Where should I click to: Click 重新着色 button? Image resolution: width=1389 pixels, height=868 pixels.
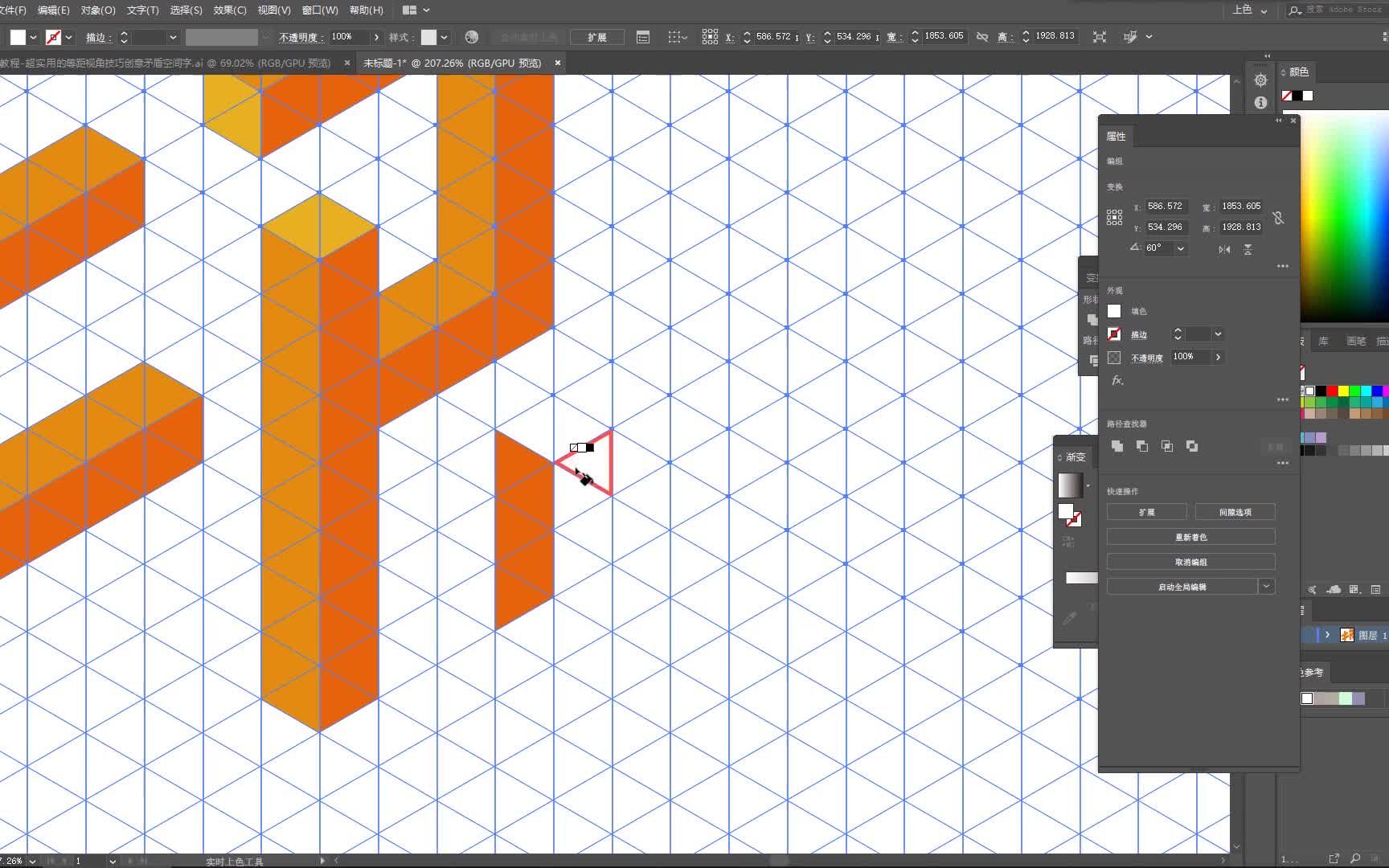[1191, 537]
